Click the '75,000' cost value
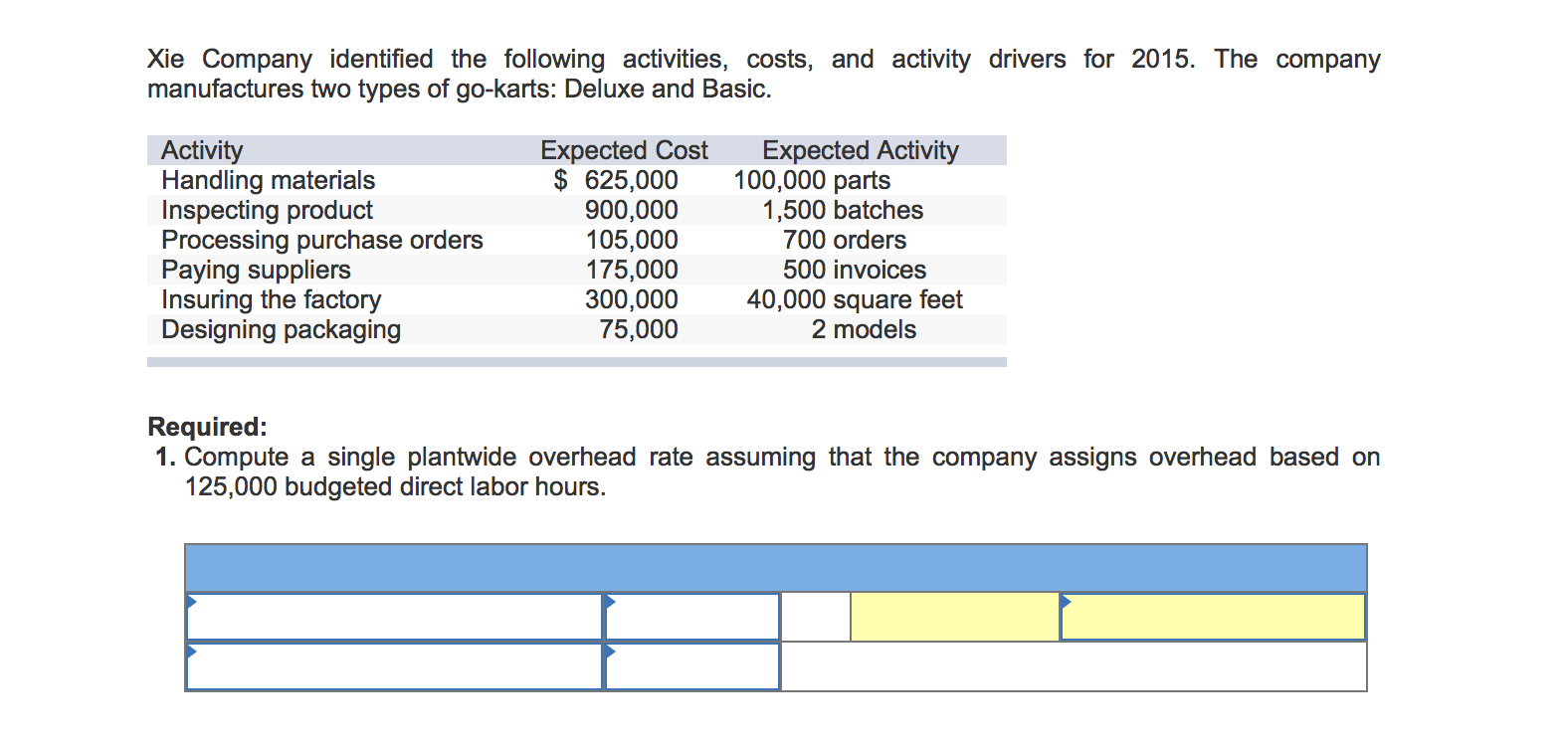The image size is (1568, 748). coord(639,329)
